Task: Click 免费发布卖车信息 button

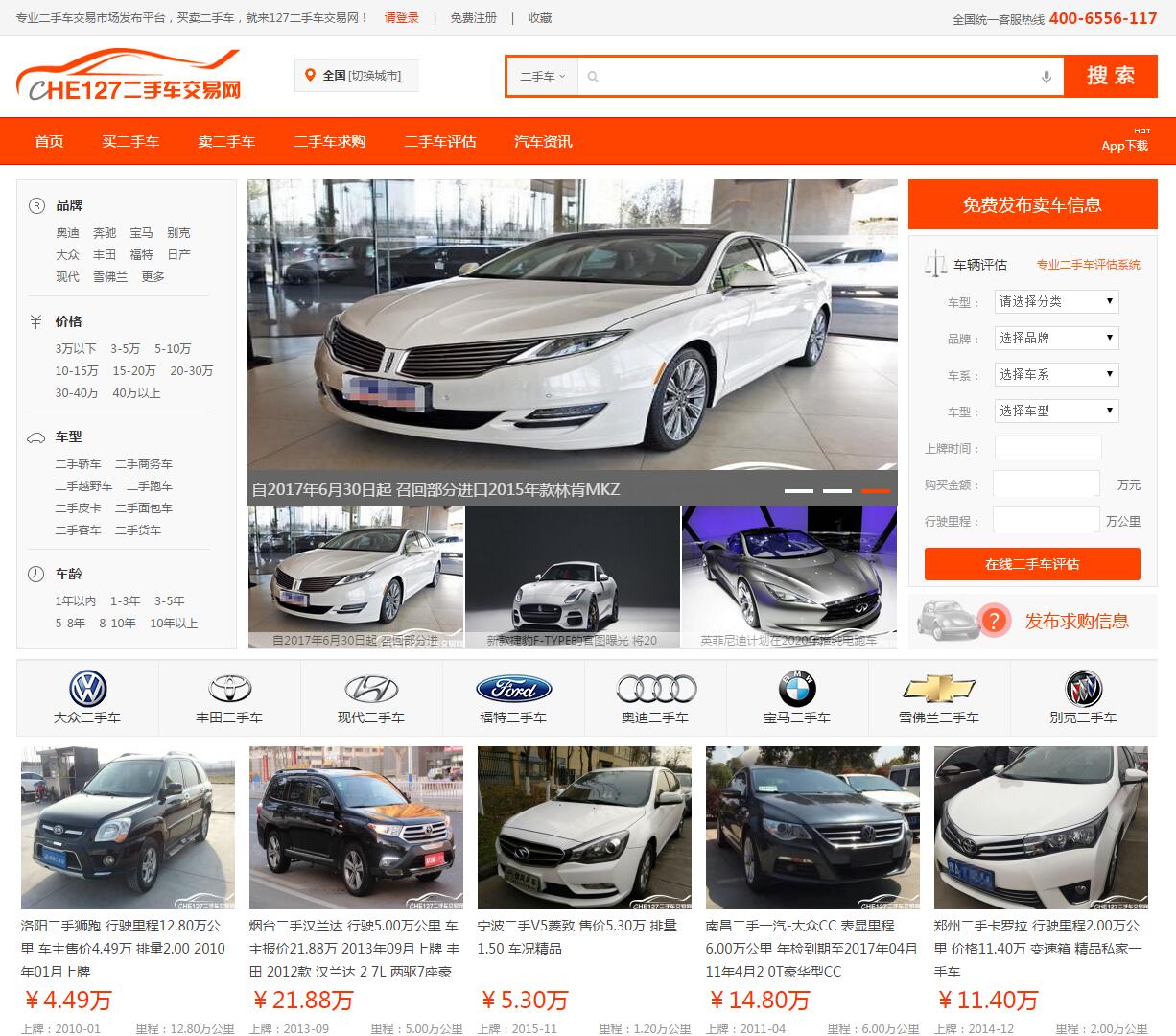Action: (x=1032, y=204)
